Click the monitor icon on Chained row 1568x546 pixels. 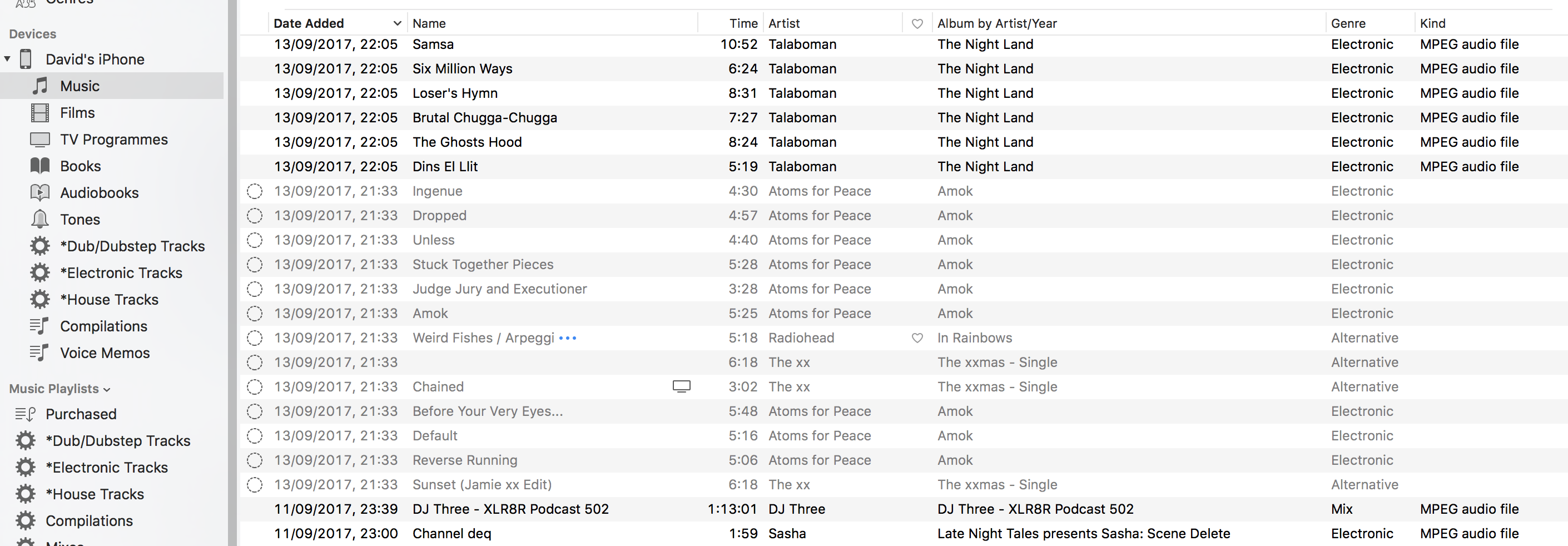tap(682, 386)
